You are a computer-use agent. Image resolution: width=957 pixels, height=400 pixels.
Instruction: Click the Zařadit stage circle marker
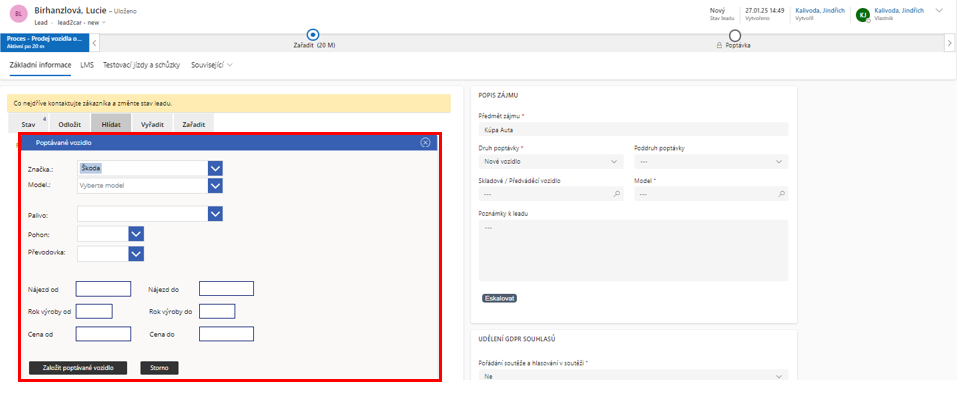(314, 35)
